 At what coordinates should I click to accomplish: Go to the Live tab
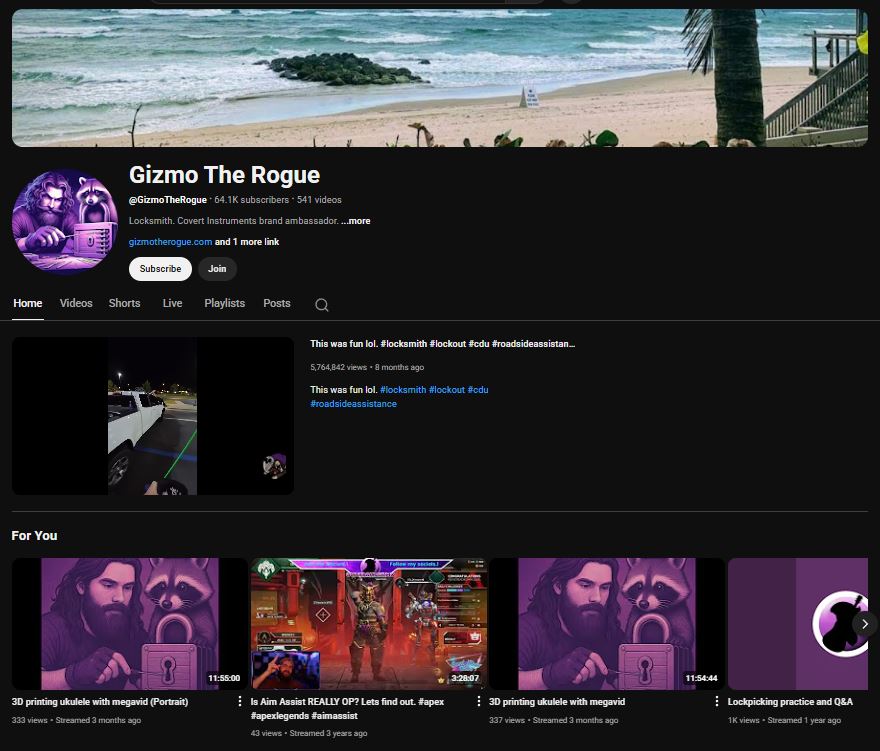pos(172,303)
